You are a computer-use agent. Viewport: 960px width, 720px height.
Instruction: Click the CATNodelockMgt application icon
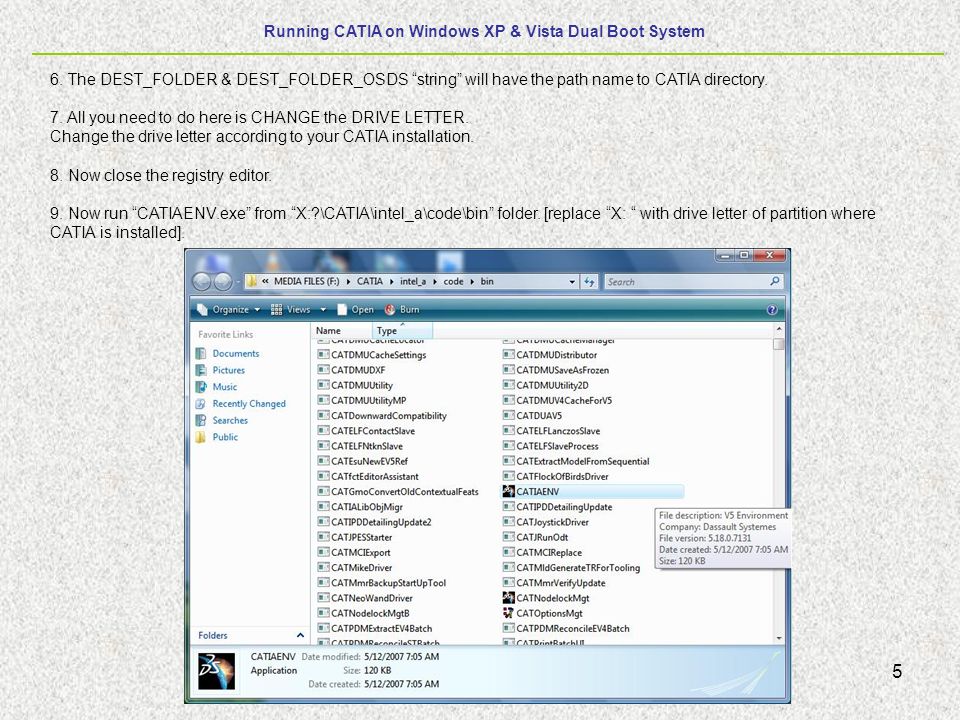coord(508,598)
